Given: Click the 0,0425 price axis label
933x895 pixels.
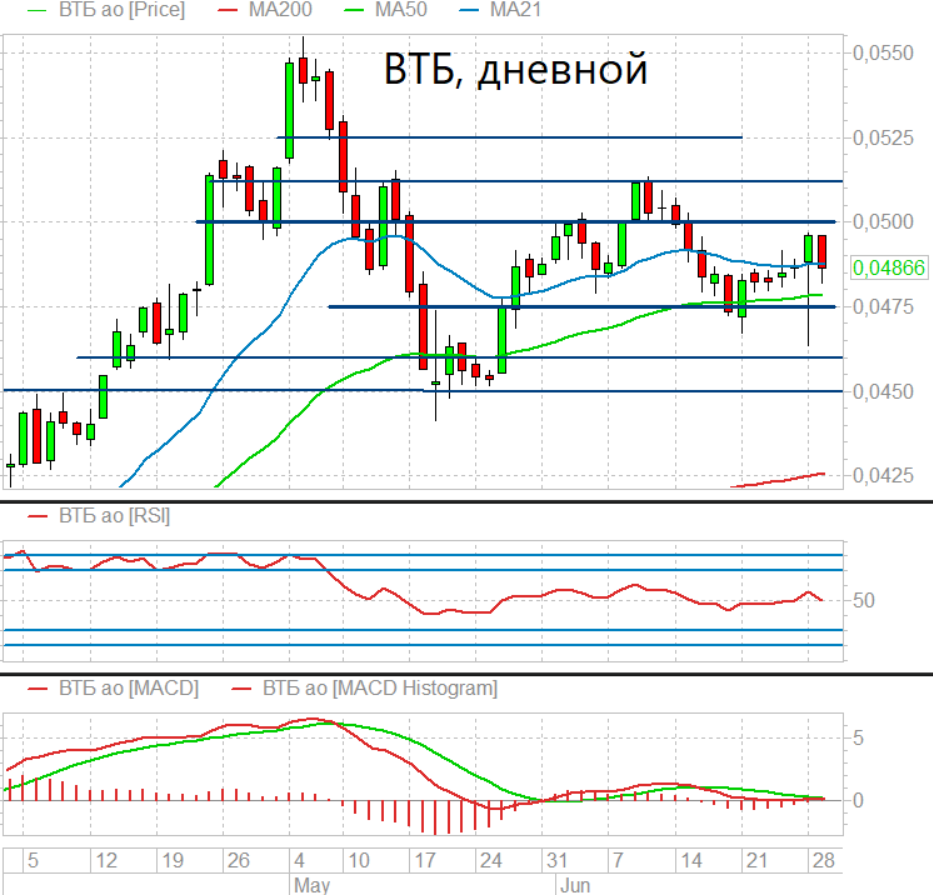Looking at the screenshot, I should pos(883,475).
